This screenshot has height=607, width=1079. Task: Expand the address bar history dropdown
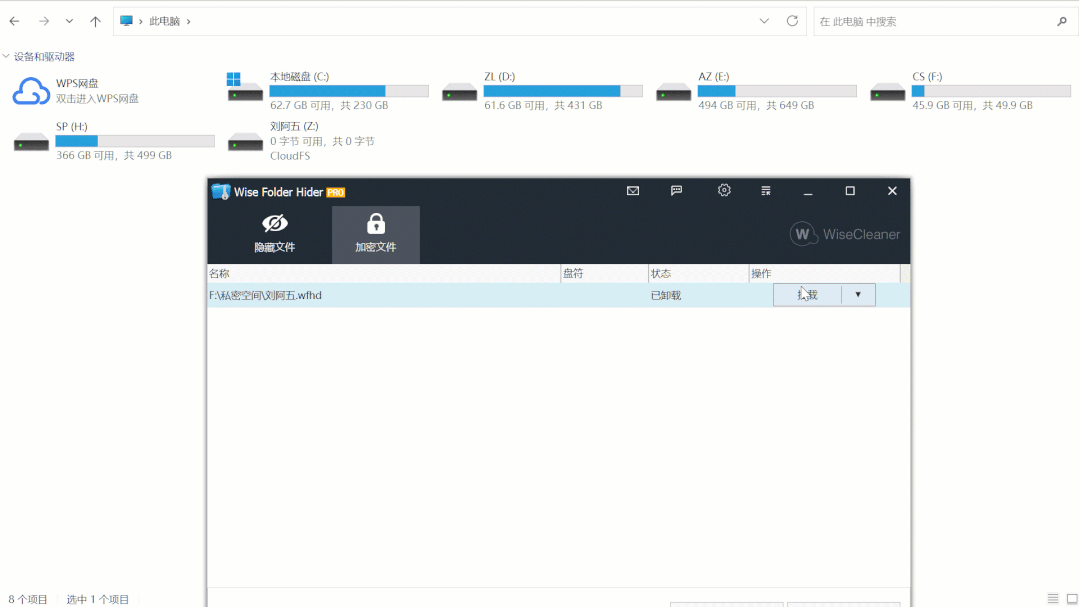click(764, 21)
